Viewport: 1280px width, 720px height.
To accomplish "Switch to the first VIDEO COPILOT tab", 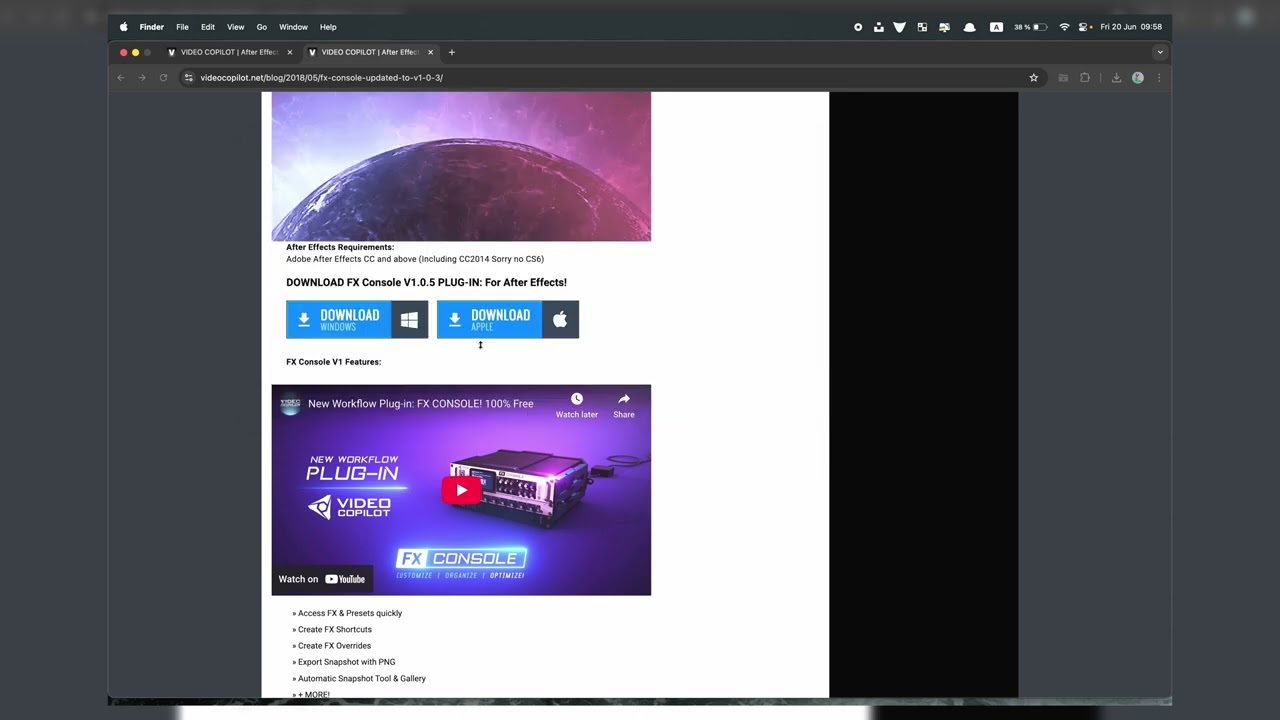I will (229, 52).
